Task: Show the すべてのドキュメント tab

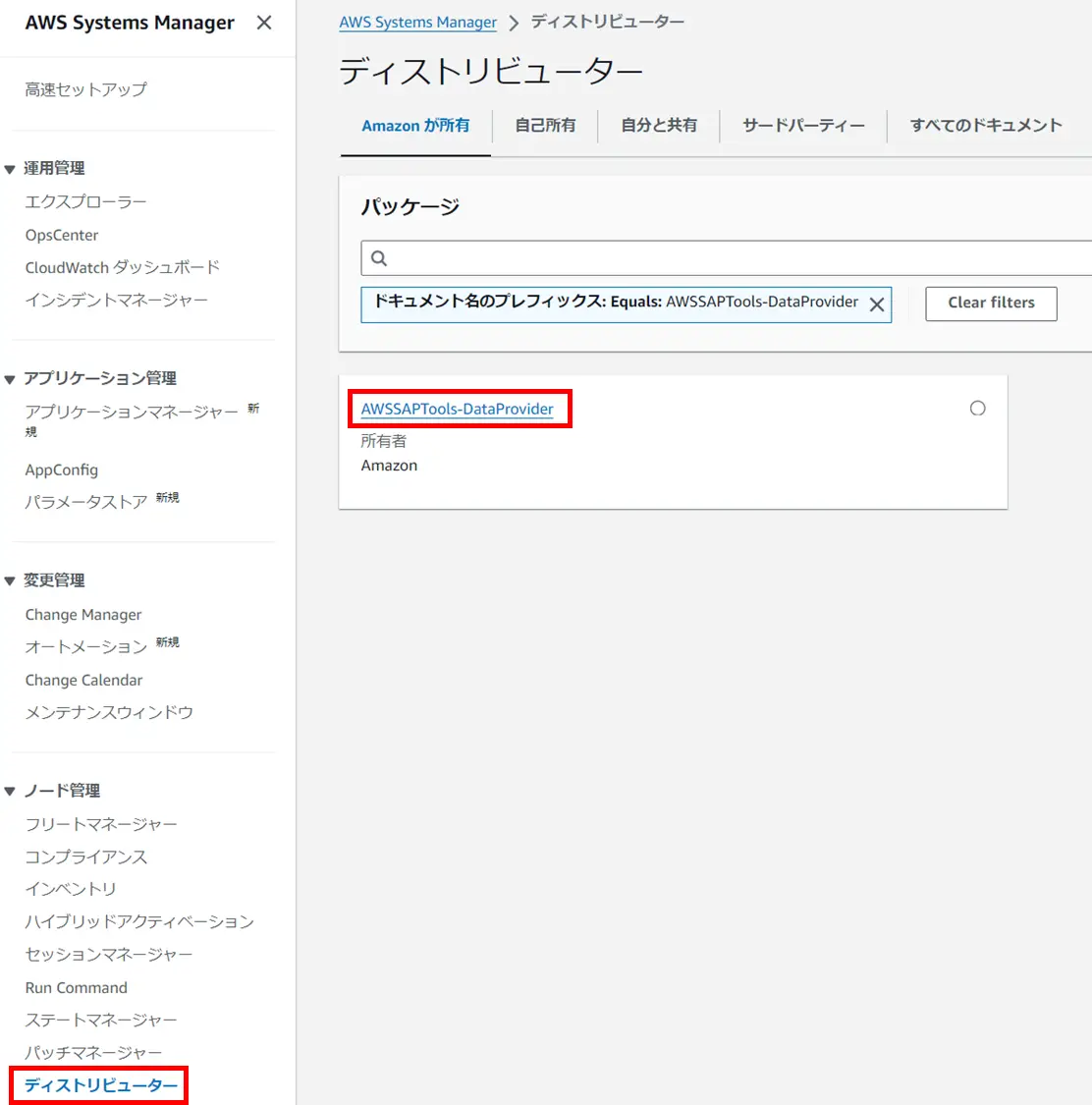Action: [x=986, y=126]
